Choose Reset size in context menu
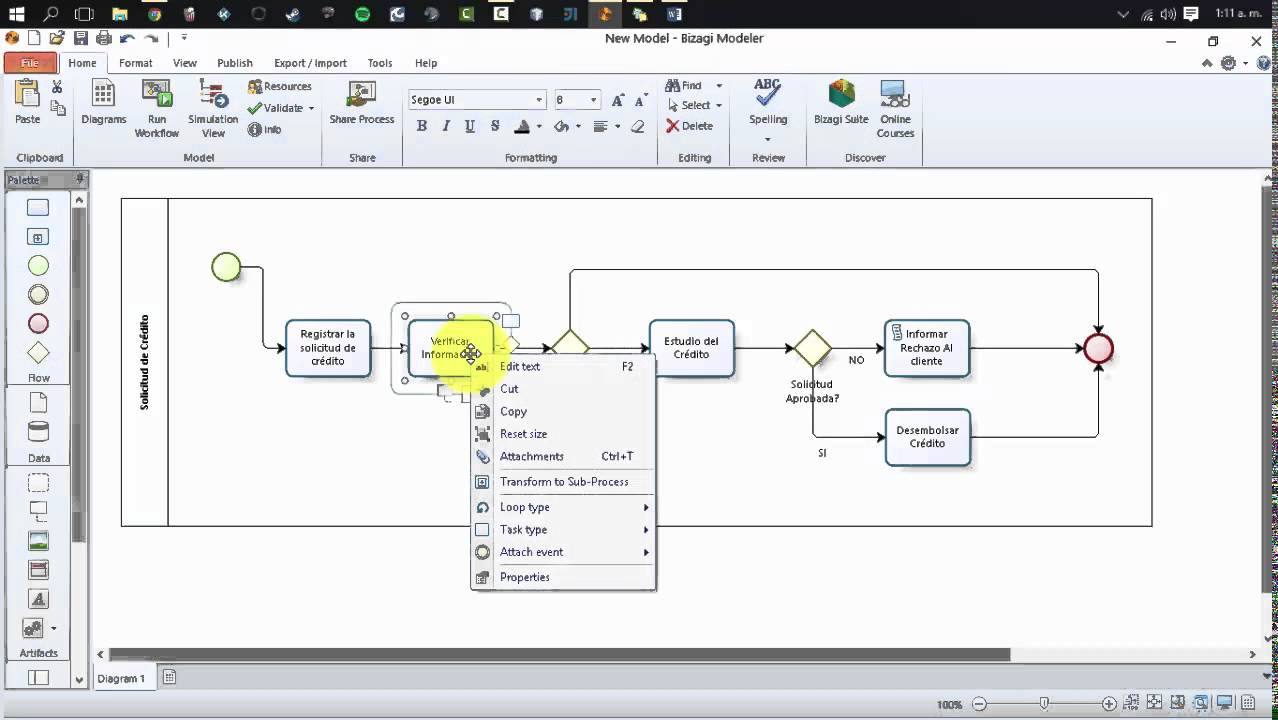Viewport: 1278px width, 720px height. 563,434
